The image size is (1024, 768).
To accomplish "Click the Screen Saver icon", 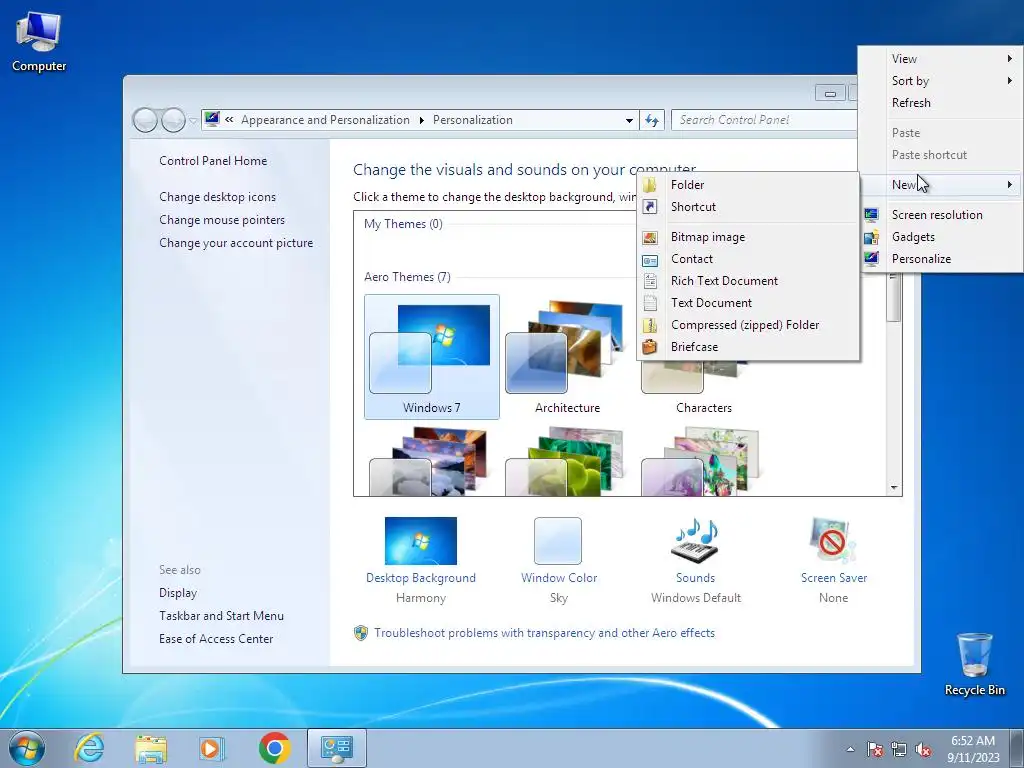I will click(x=833, y=541).
